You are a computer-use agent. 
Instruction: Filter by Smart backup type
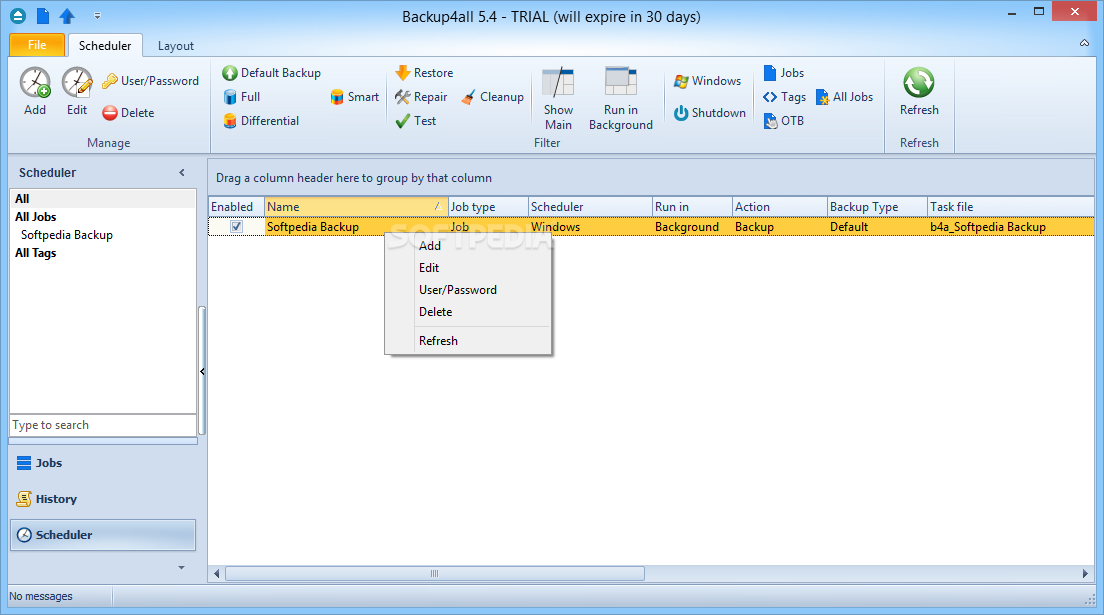(x=354, y=97)
